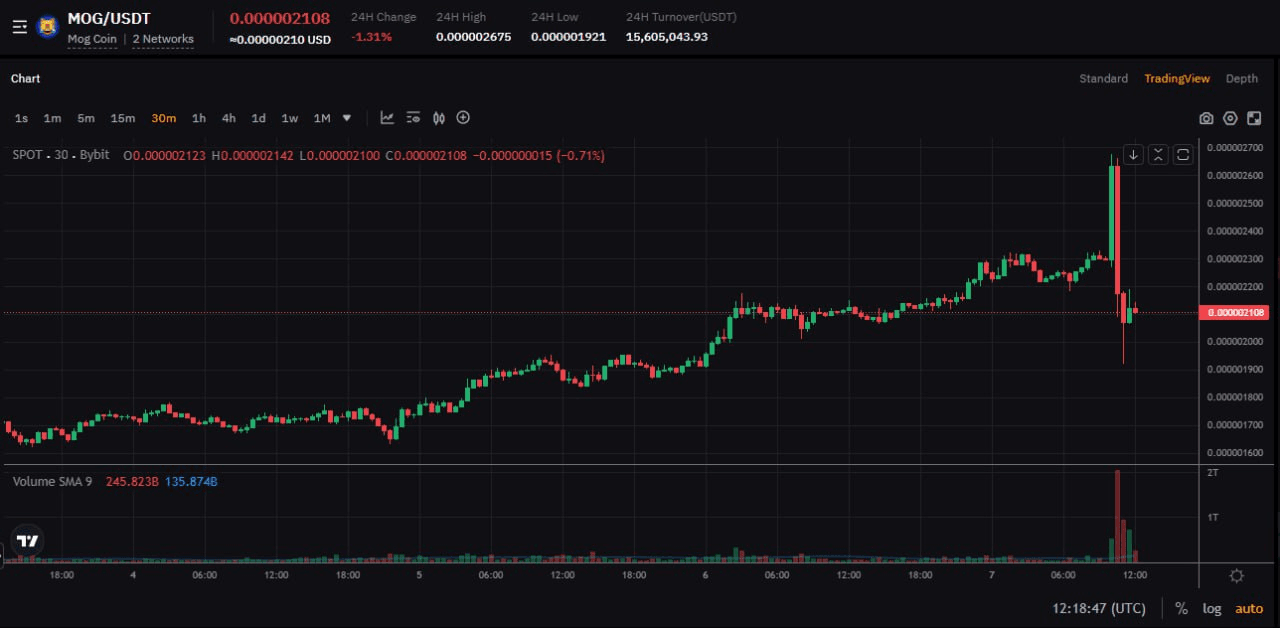Change candlestick chart type icon
The height and width of the screenshot is (628, 1280).
[438, 118]
